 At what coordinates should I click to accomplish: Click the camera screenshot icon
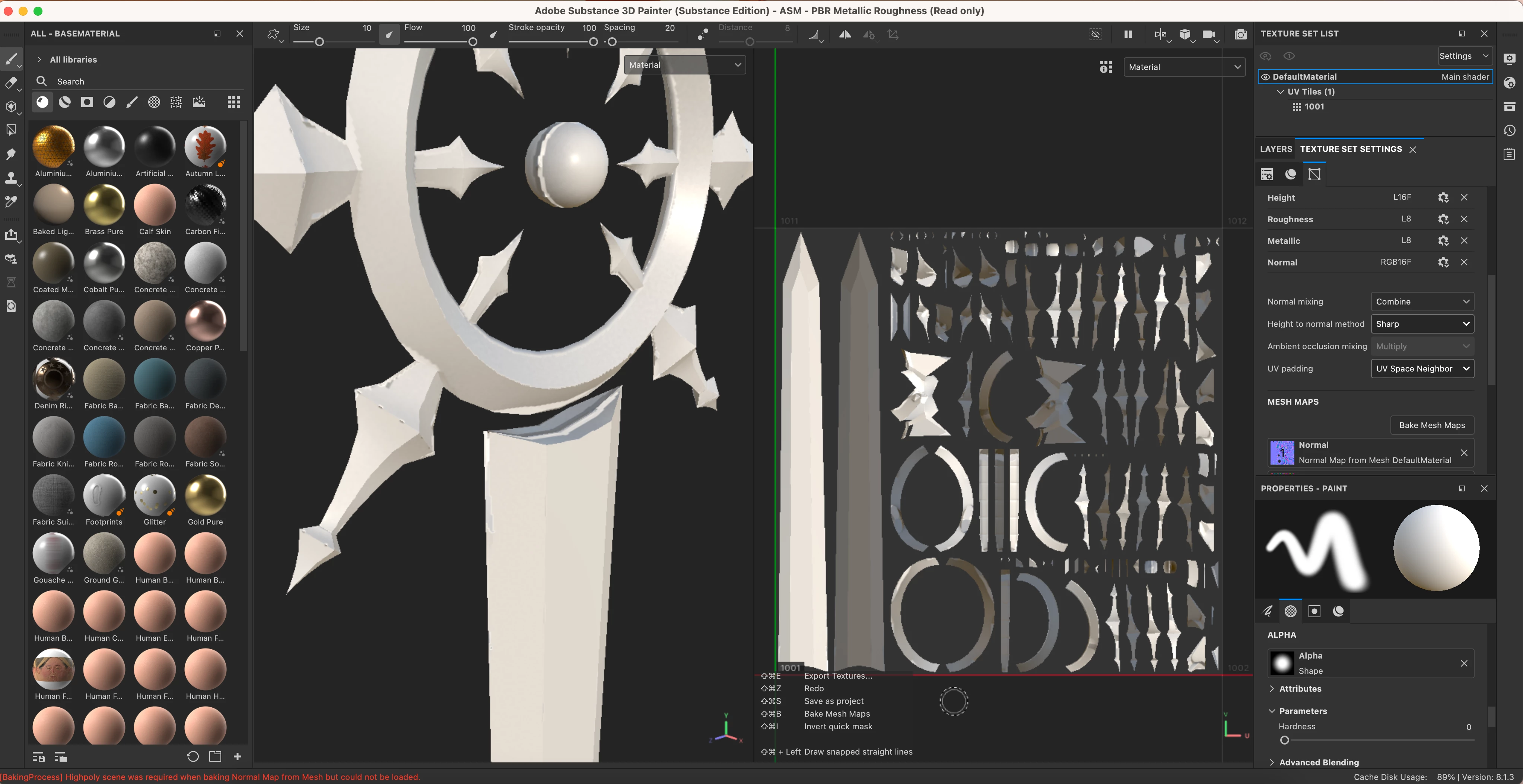(x=1240, y=34)
